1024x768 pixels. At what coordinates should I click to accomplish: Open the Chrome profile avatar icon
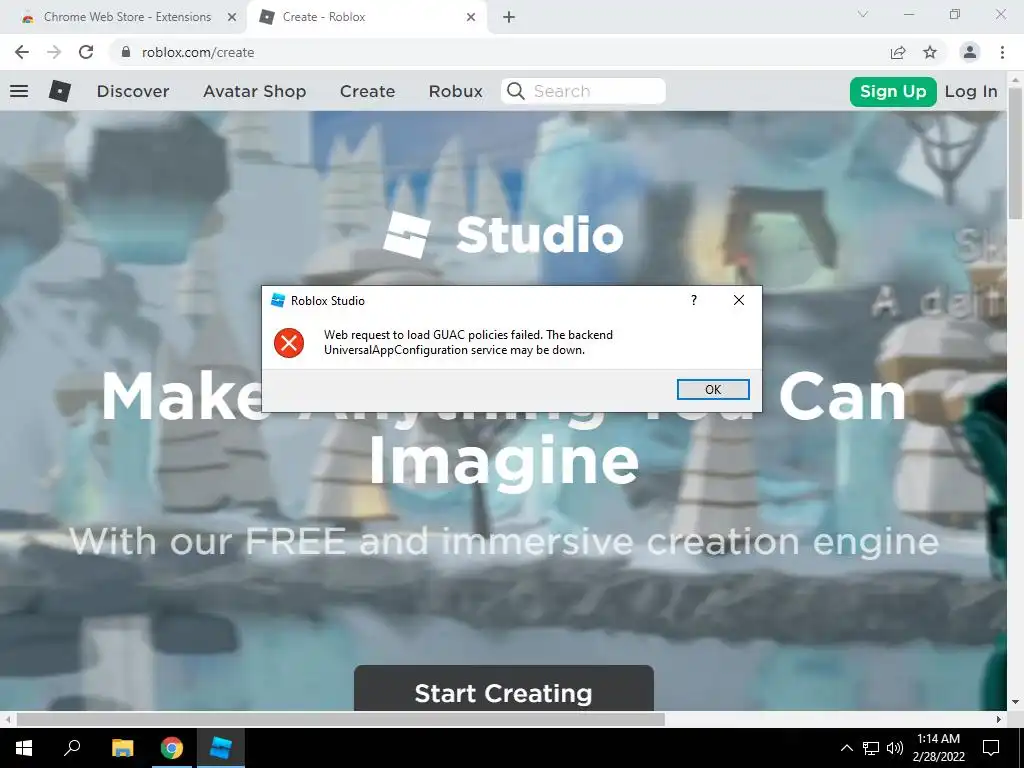(970, 52)
